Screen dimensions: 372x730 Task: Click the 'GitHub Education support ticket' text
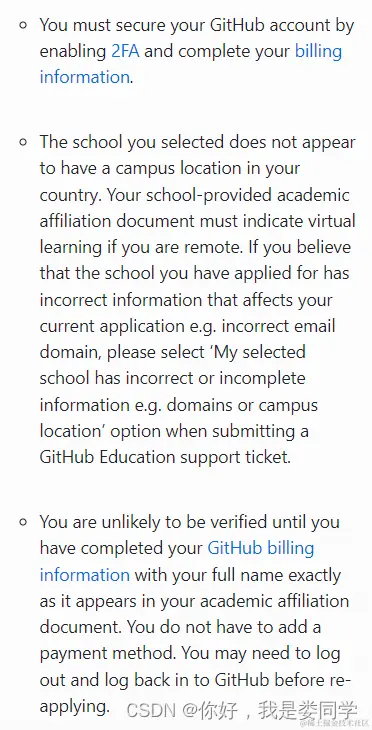pos(165,457)
